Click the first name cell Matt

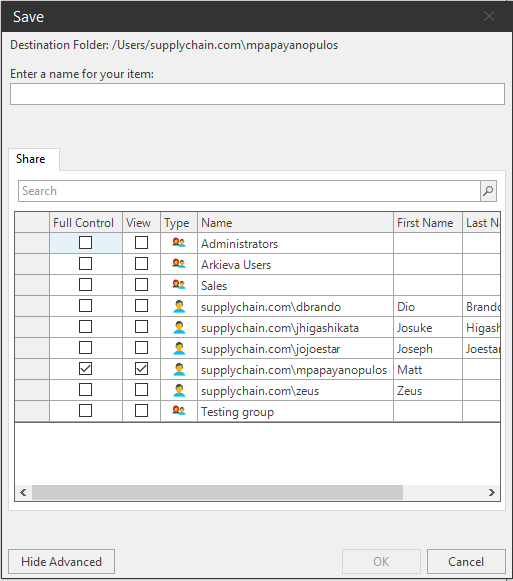428,369
